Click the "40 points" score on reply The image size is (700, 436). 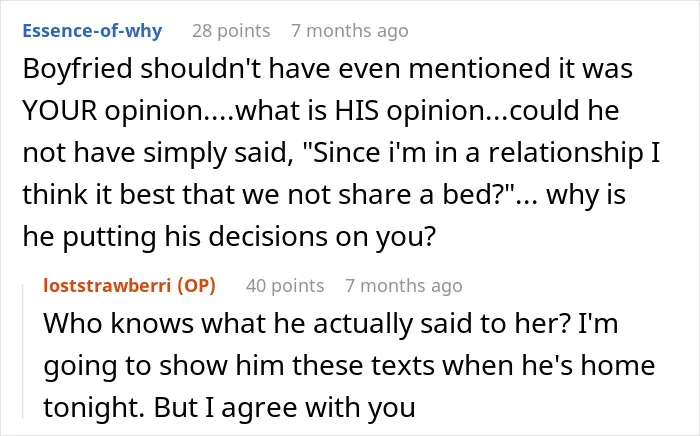point(285,286)
